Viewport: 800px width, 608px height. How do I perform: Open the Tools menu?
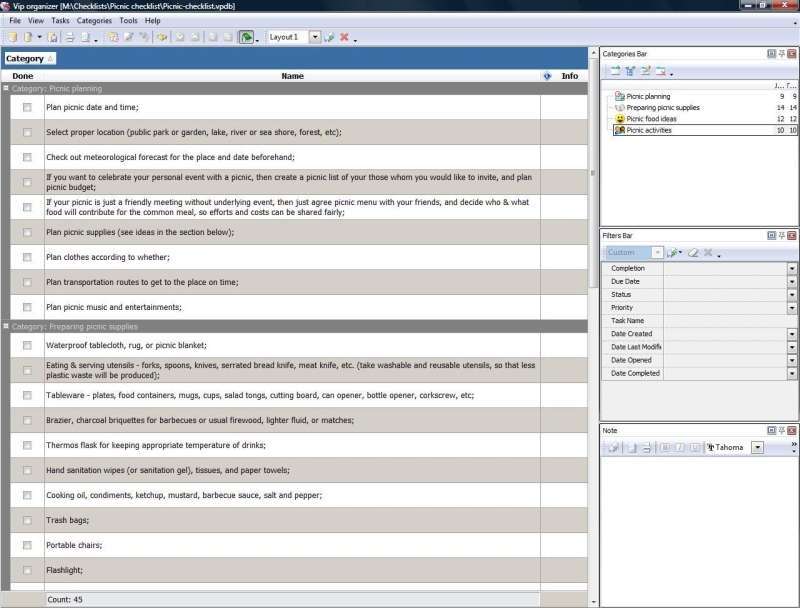point(128,20)
